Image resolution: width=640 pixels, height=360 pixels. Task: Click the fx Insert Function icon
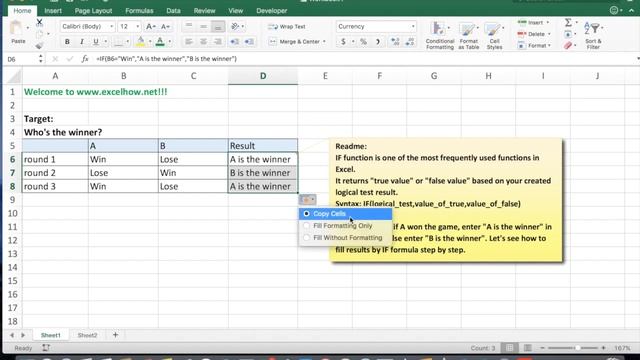84,59
